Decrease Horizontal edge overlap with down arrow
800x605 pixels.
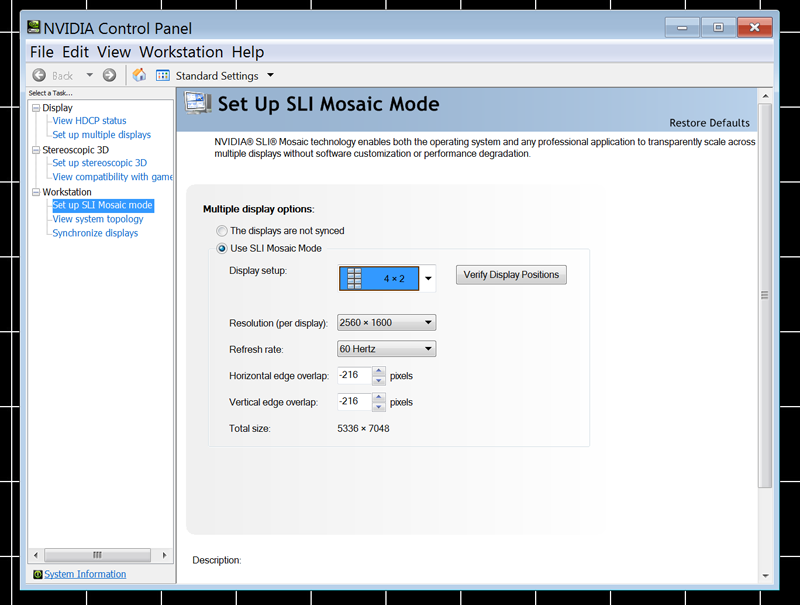[x=379, y=380]
